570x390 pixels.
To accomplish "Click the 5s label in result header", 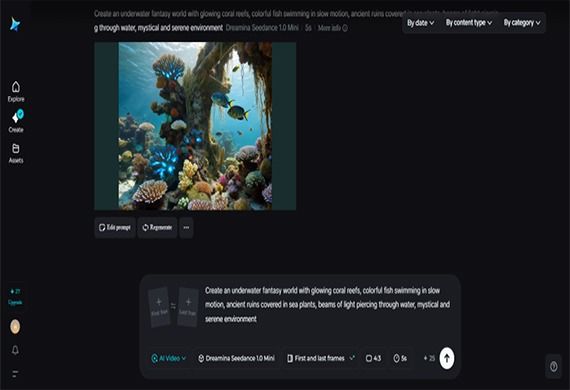I will tap(308, 28).
